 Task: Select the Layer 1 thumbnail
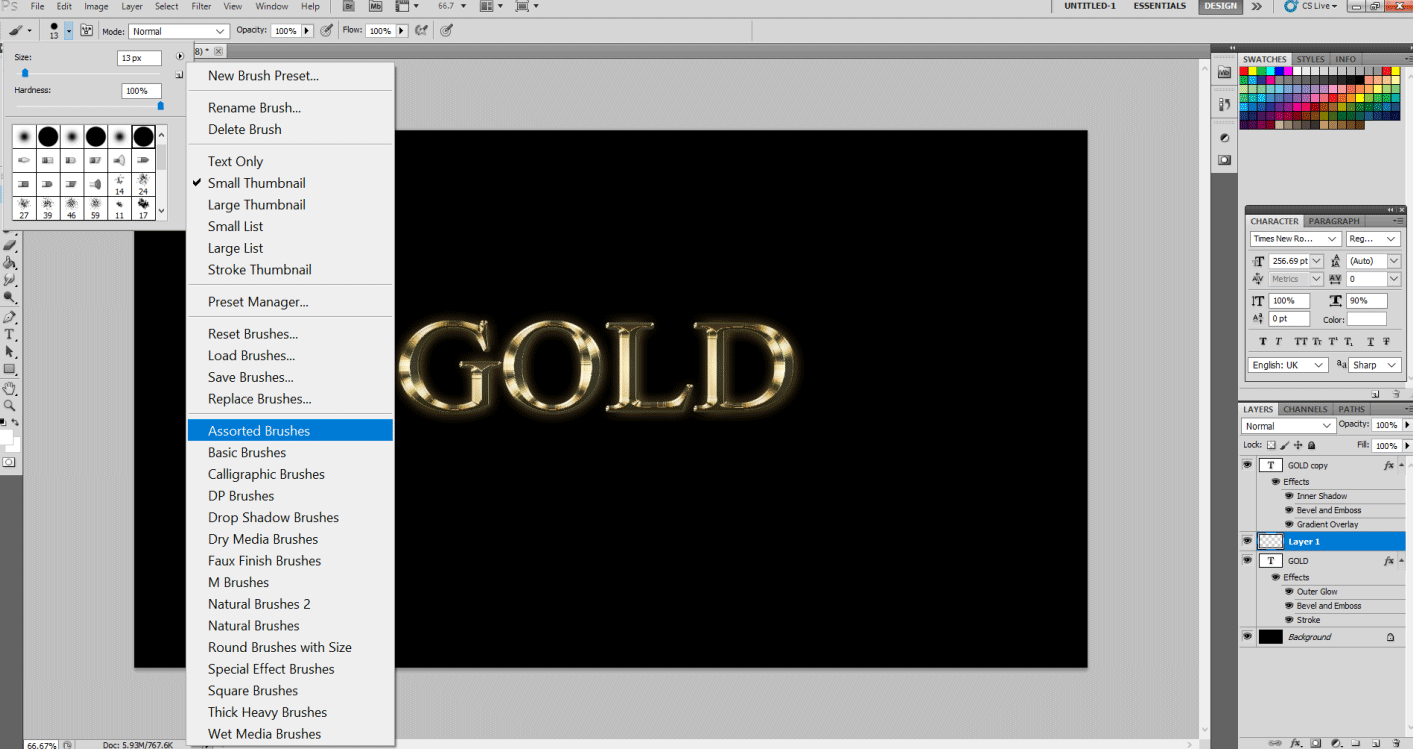click(x=1270, y=541)
